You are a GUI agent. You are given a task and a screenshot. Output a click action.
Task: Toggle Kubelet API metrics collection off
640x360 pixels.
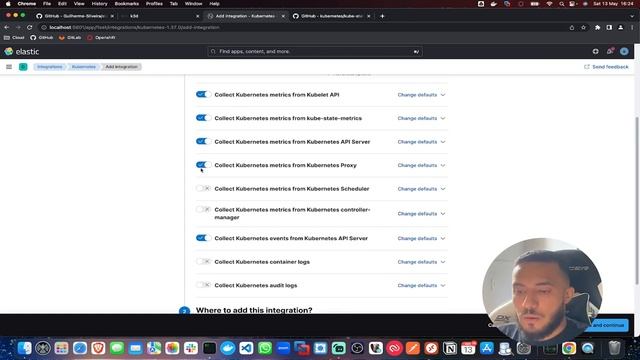coord(203,94)
